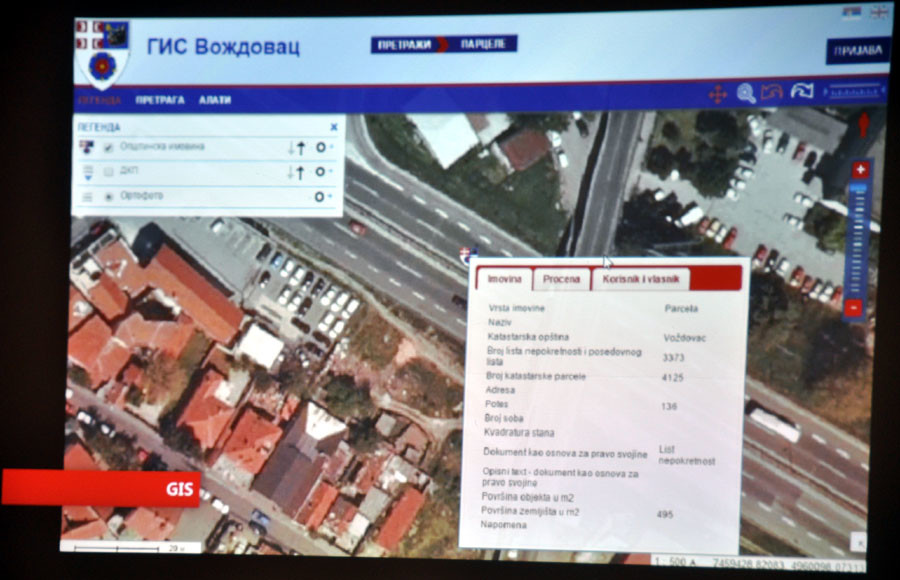Image resolution: width=900 pixels, height=580 pixels.
Task: Open the Korisnik i vlasnik tab
Action: [x=641, y=280]
